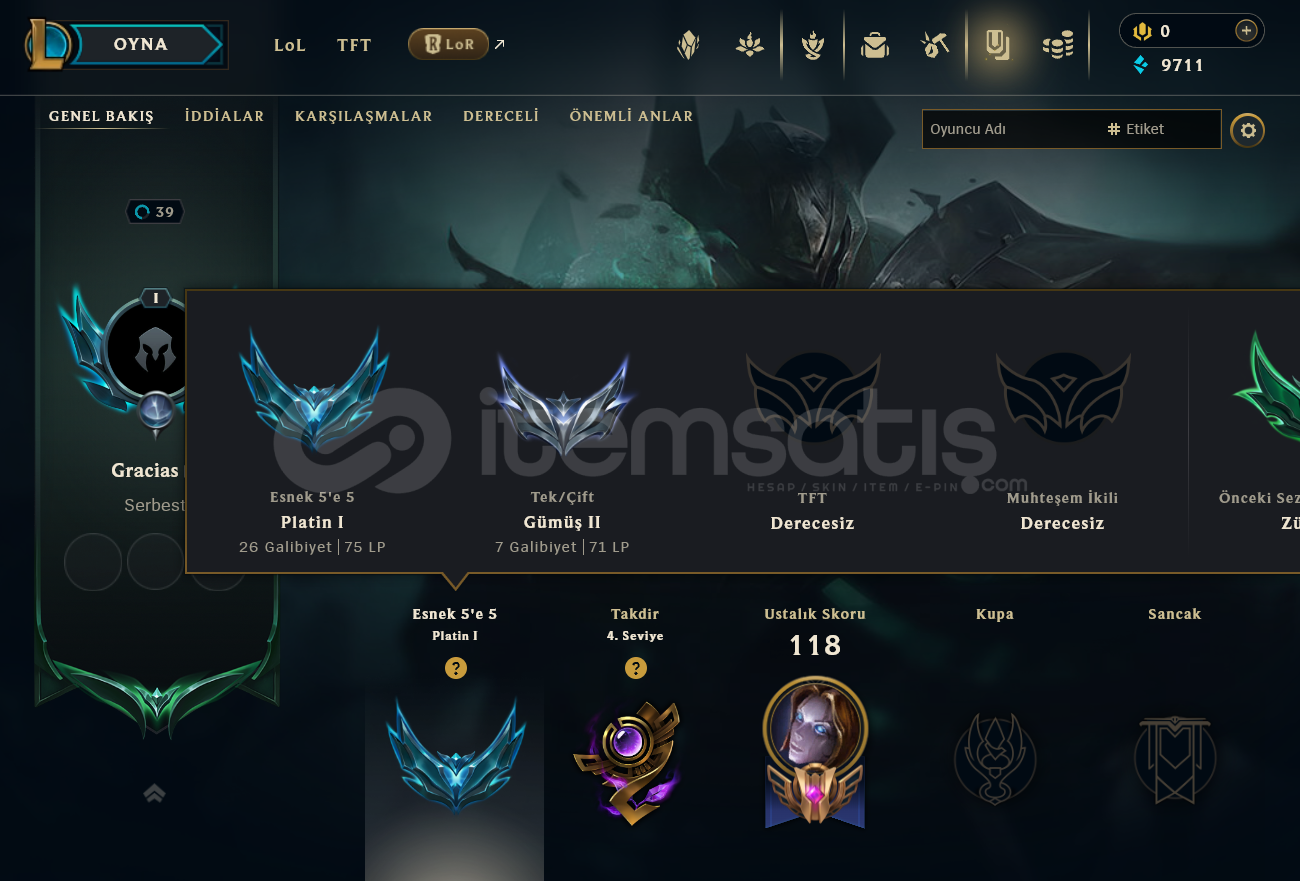1300x881 pixels.
Task: Open the Crafting hammer icon
Action: (935, 45)
